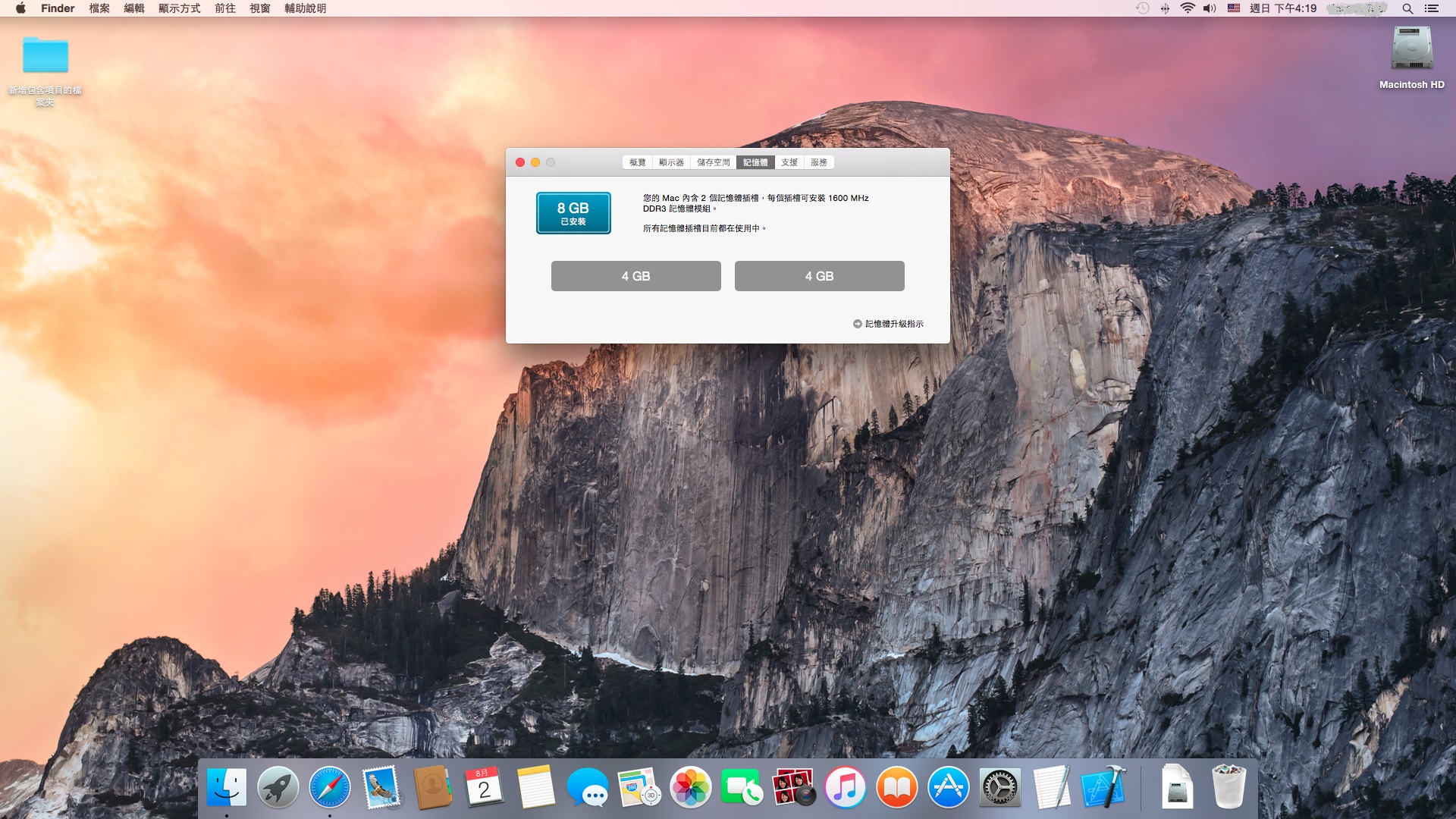The width and height of the screenshot is (1456, 819).
Task: Click volume speaker icon in menu bar
Action: (1210, 8)
